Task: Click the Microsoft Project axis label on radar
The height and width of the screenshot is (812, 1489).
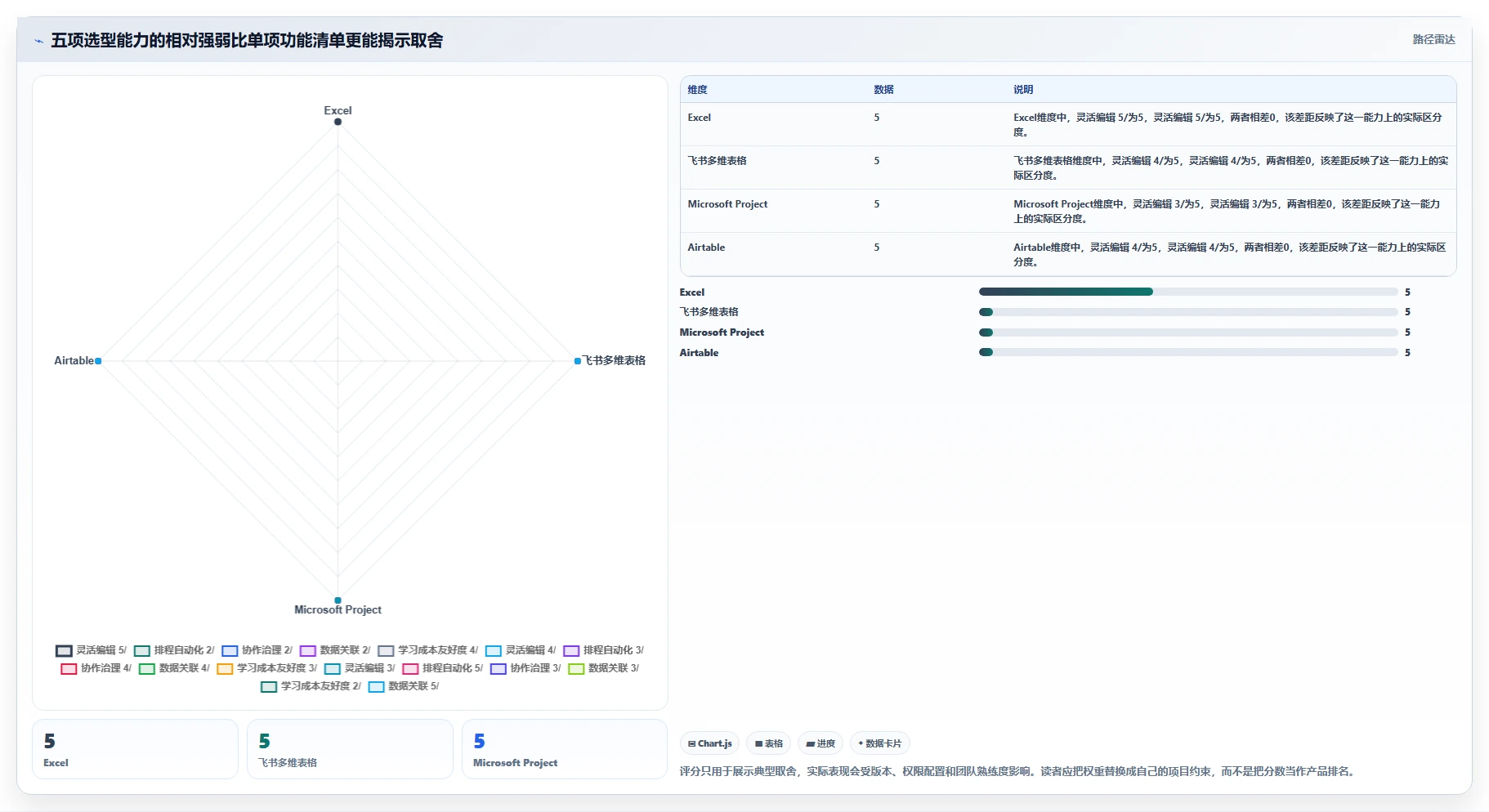Action: pos(338,609)
